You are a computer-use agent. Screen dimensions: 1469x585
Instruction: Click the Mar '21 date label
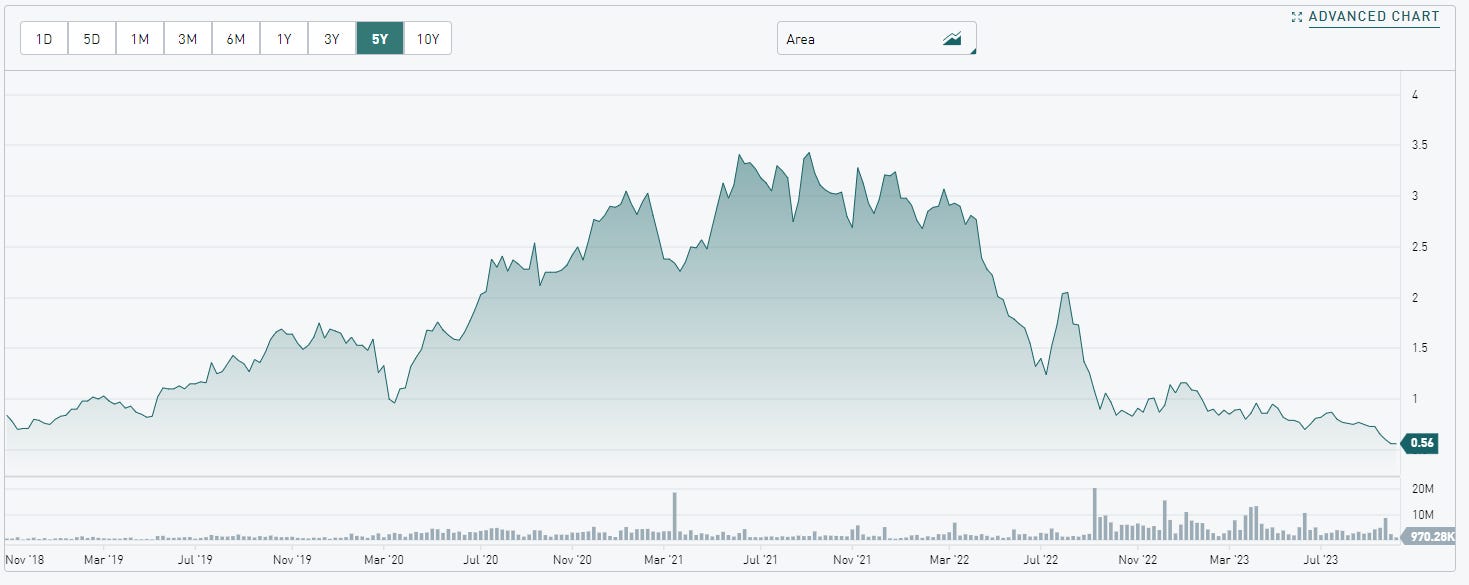(x=665, y=560)
